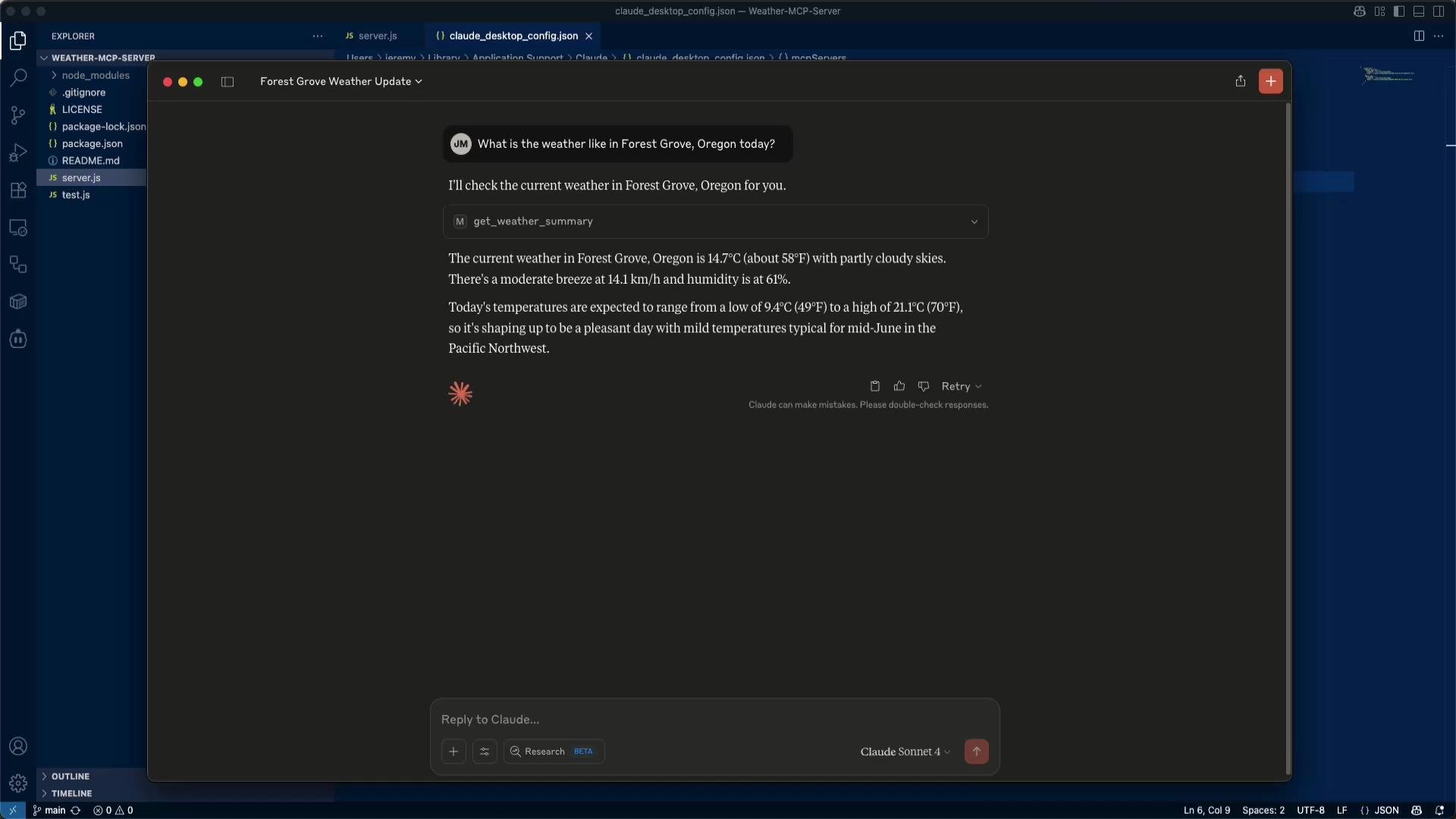Viewport: 1456px width, 819px height.
Task: Toggle the Claude sidebar panel icon
Action: coord(227,82)
